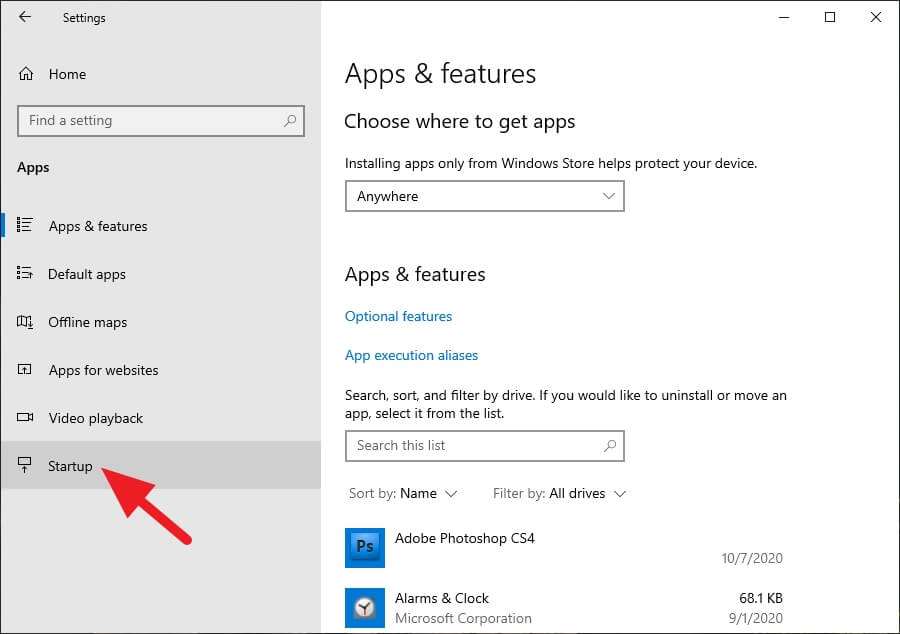Click App execution aliases
Screen dimensions: 900x634
tap(411, 355)
